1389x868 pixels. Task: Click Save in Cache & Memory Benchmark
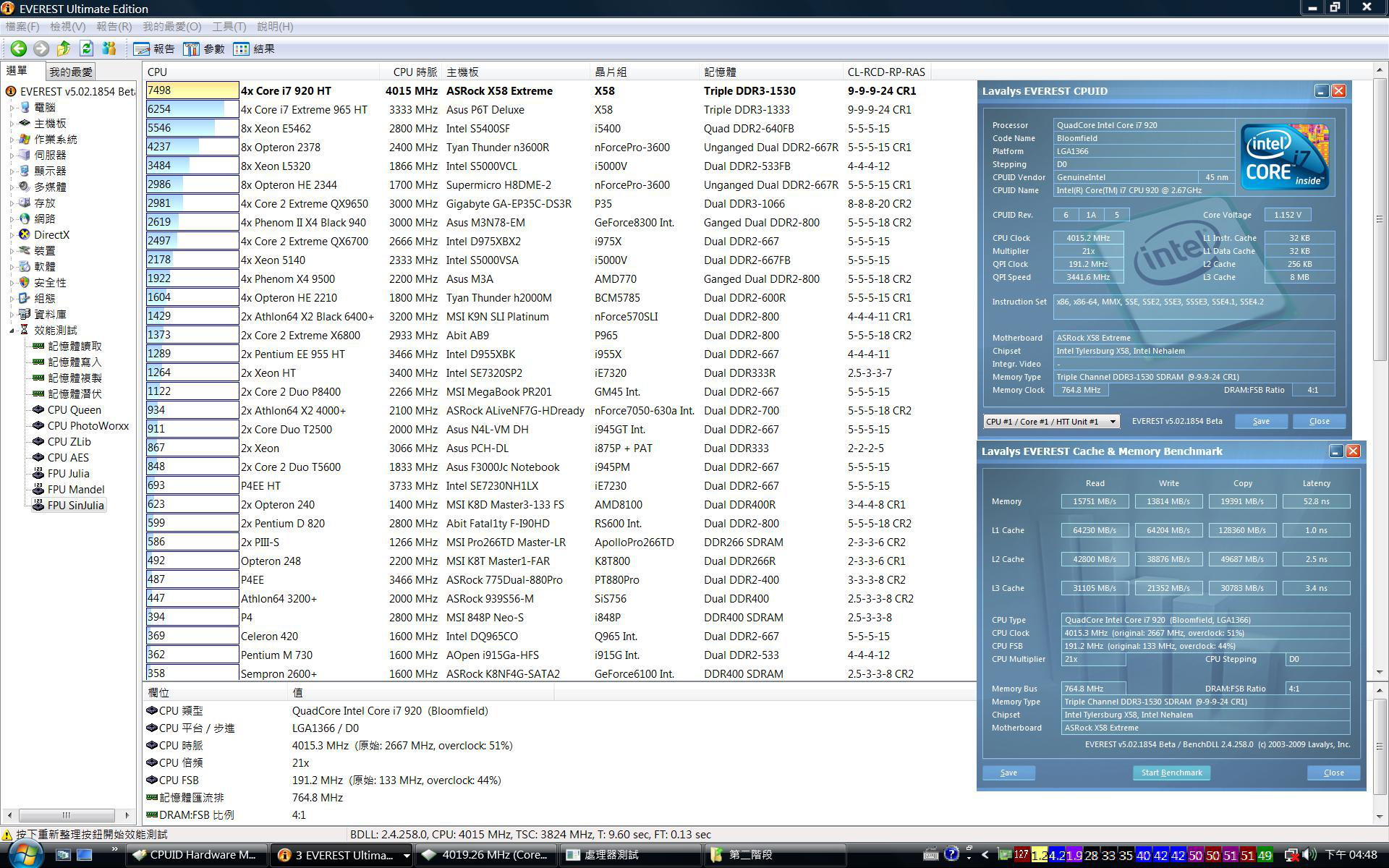(x=1008, y=773)
